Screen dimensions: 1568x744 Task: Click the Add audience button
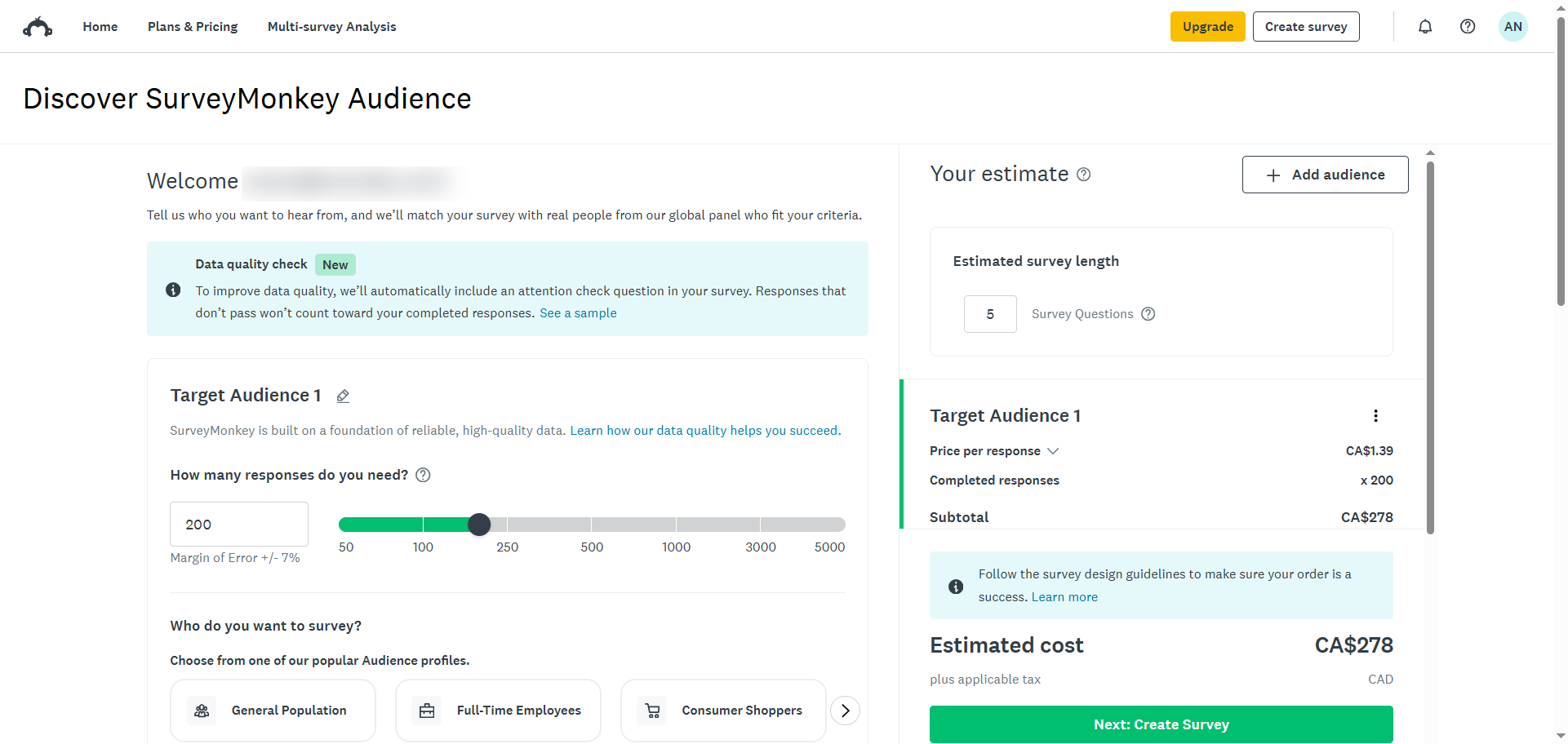coord(1326,175)
